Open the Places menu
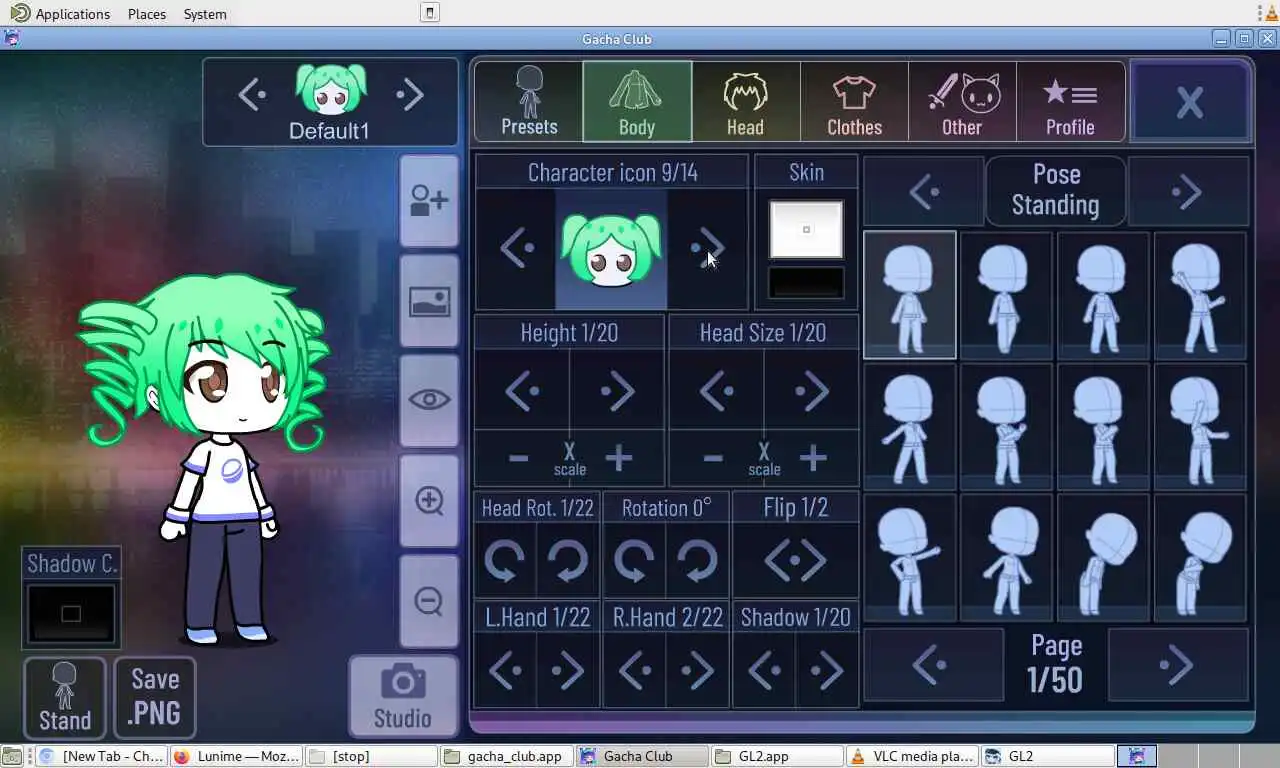 pos(147,14)
